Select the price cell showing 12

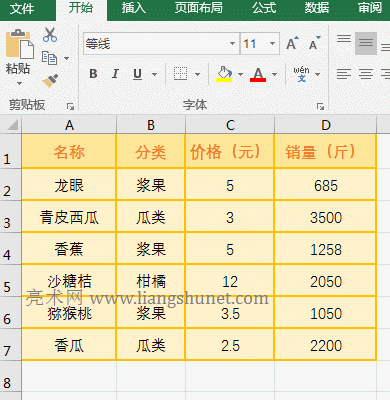click(x=230, y=280)
